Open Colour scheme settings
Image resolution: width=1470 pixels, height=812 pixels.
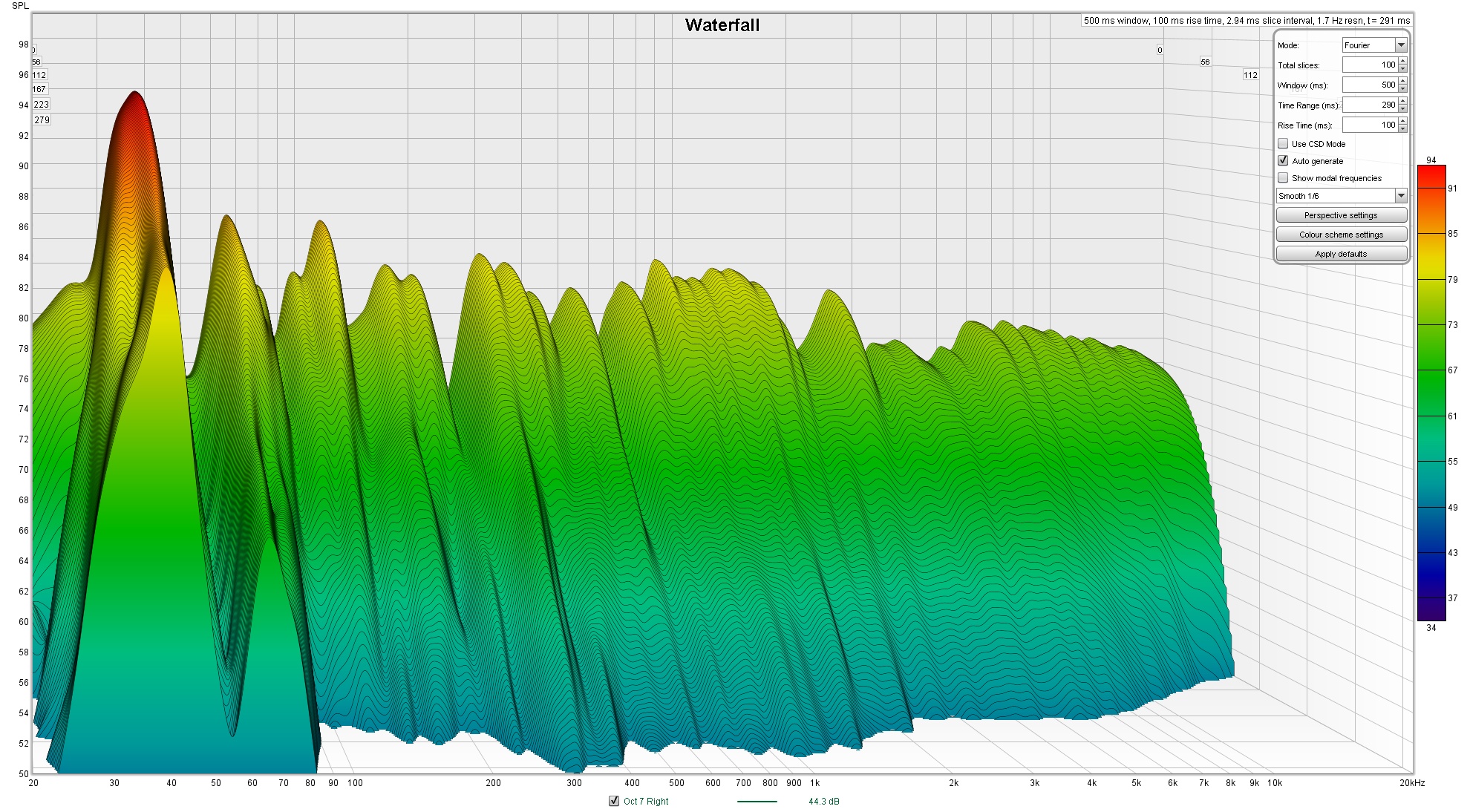coord(1341,234)
